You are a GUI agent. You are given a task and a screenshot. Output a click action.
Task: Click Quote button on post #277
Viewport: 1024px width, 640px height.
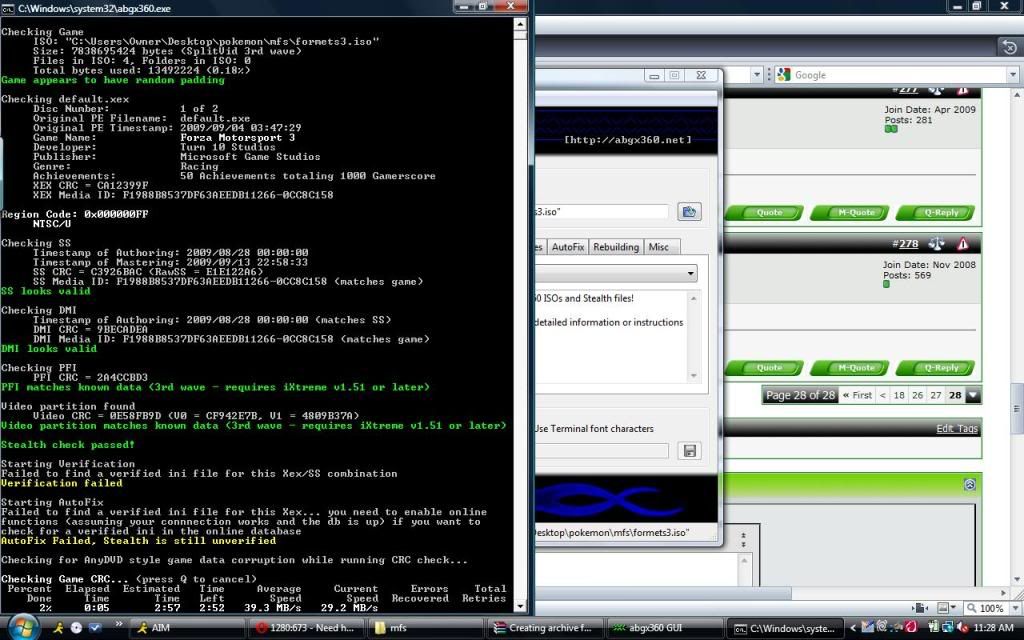[x=763, y=212]
